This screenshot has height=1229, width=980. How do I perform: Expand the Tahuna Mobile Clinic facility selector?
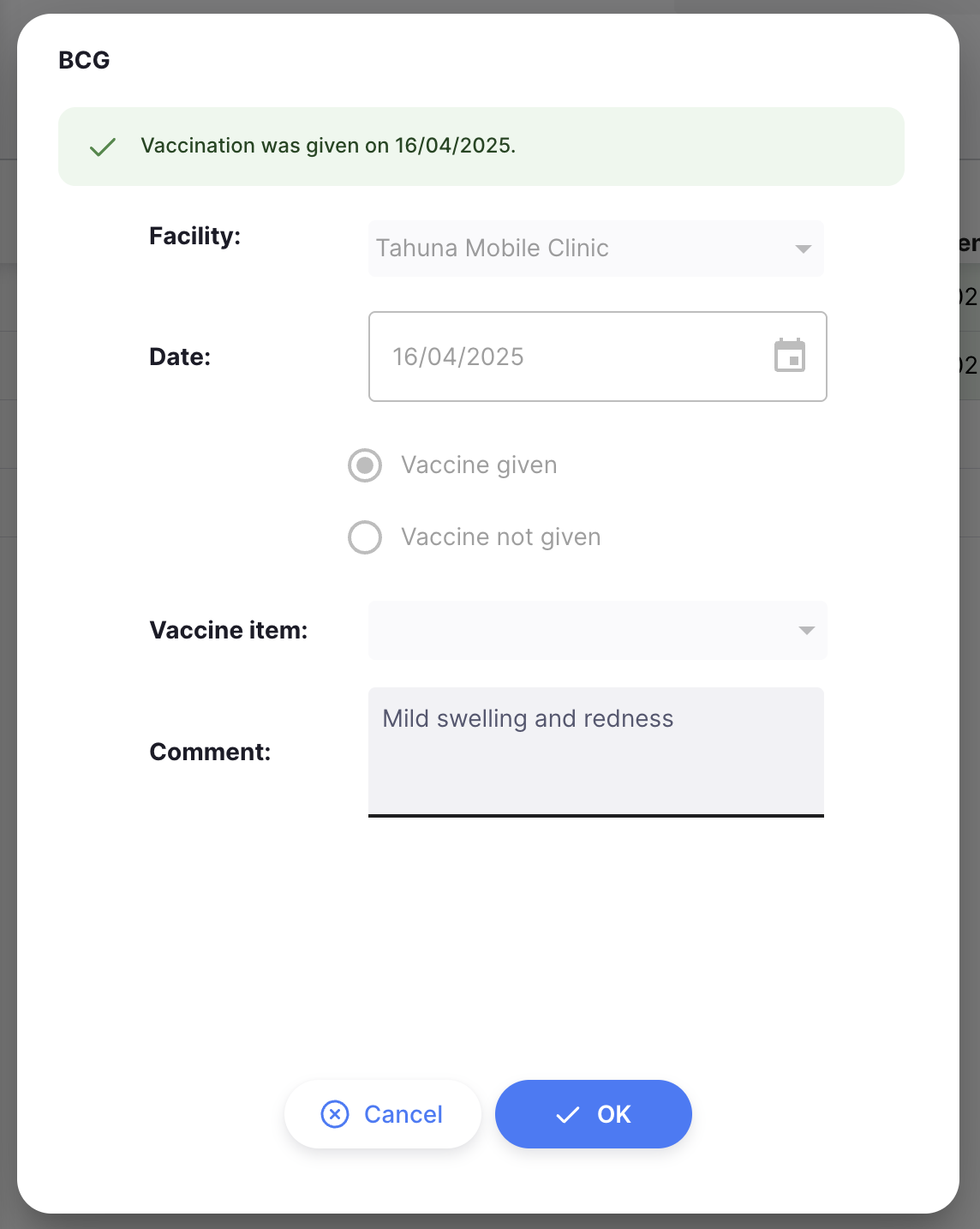point(595,249)
